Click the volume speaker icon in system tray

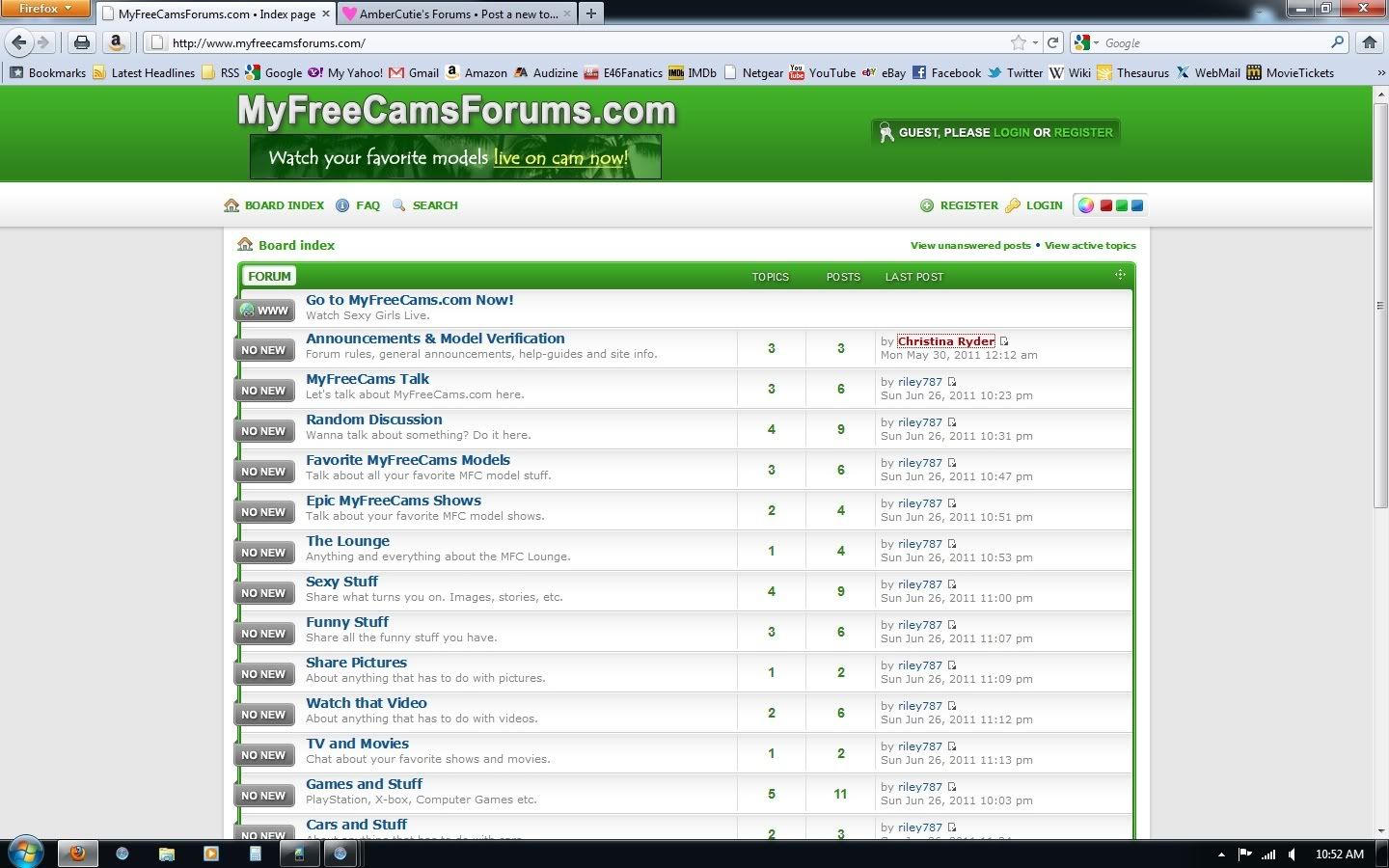(1293, 854)
